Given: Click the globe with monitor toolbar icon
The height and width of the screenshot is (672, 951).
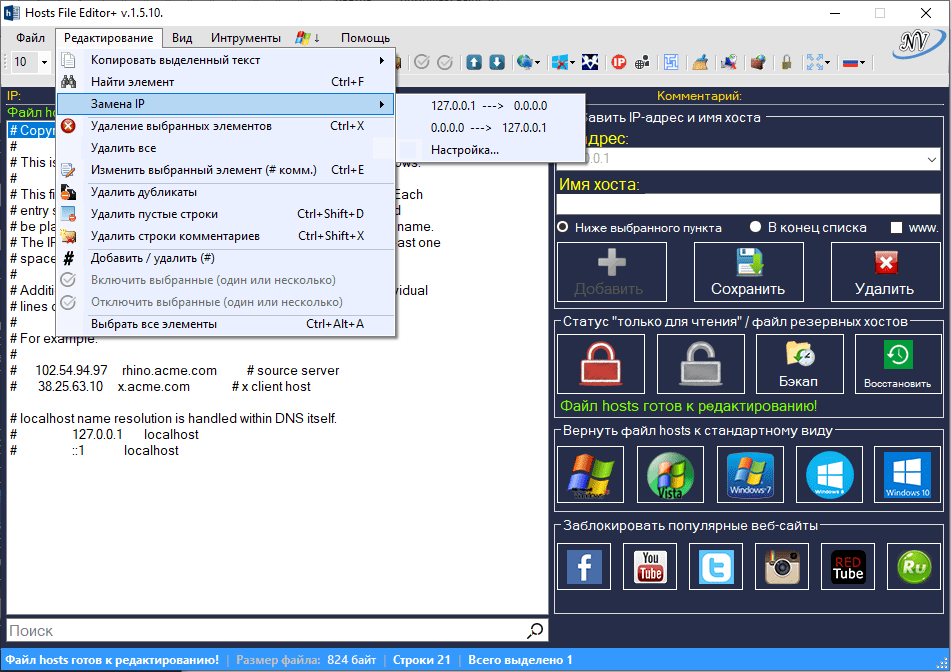Looking at the screenshot, I should click(x=524, y=62).
